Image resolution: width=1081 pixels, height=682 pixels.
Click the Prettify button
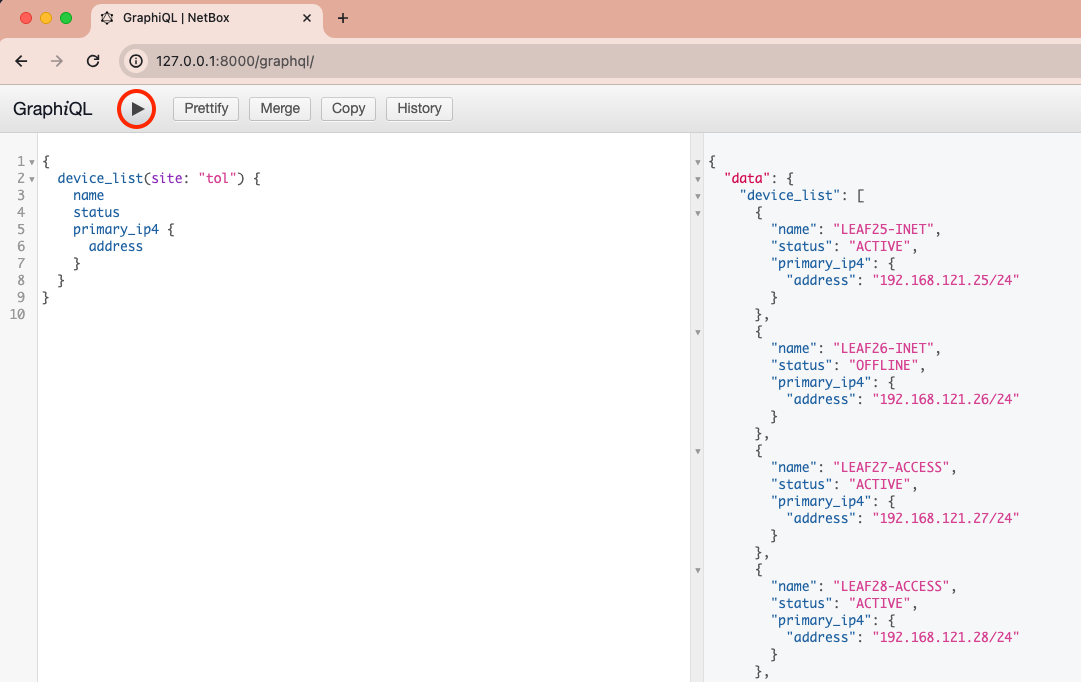coord(206,109)
